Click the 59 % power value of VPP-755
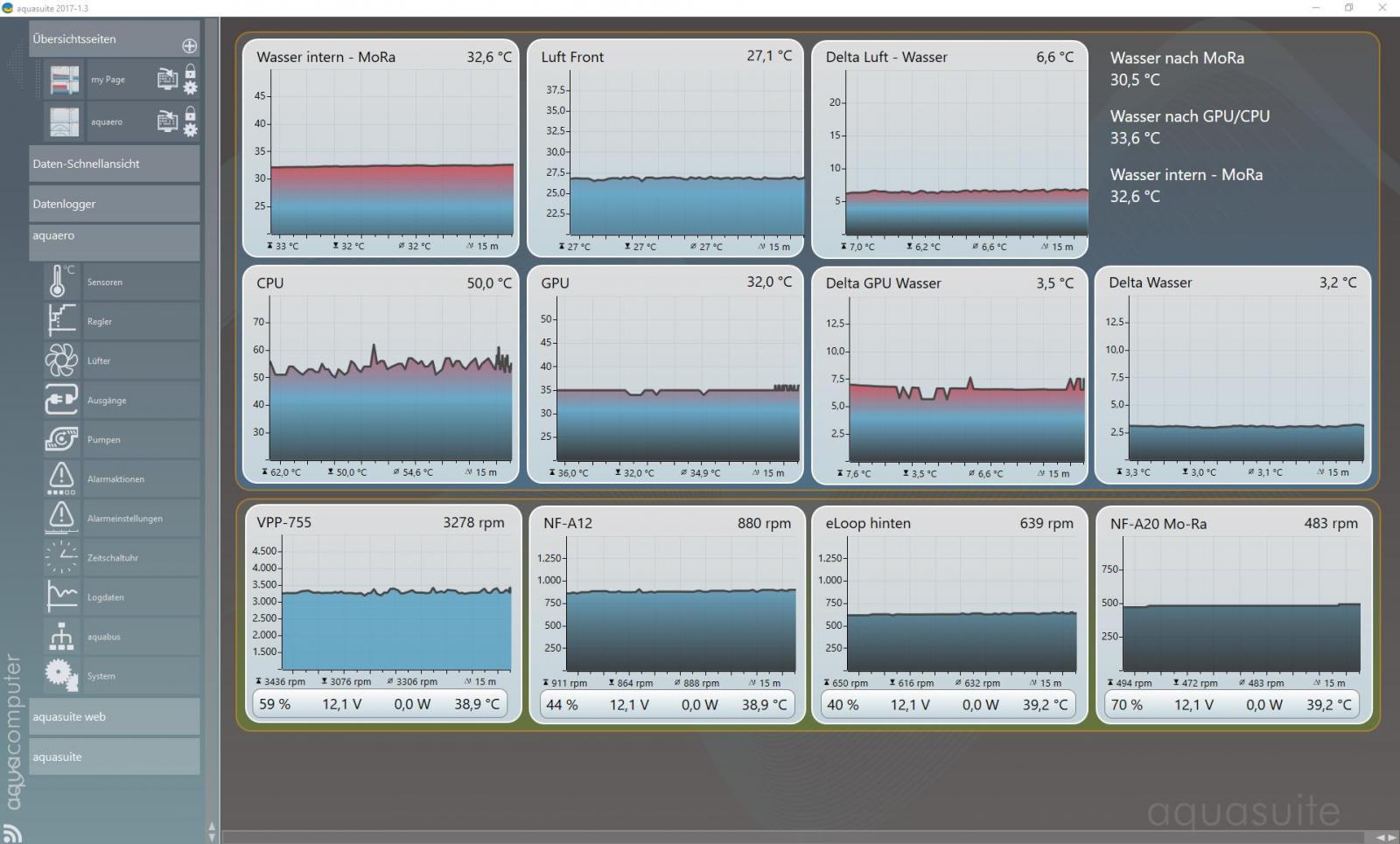Screen dimensions: 1400x844 pyautogui.click(x=275, y=704)
